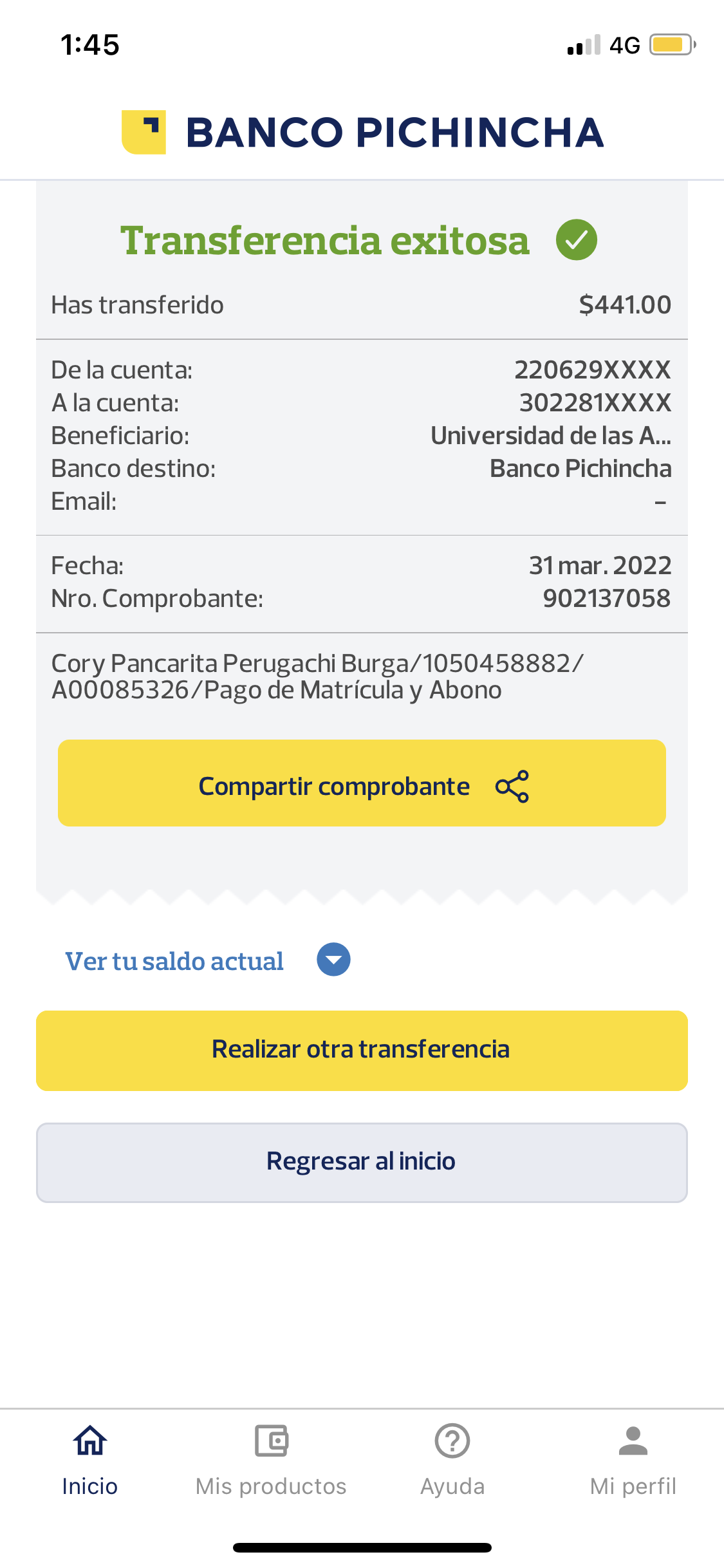Tap the Nro. Comprobante number 902137058
724x1568 pixels.
(x=606, y=598)
